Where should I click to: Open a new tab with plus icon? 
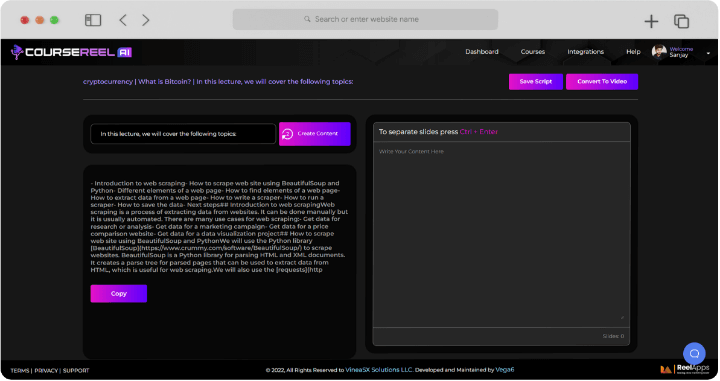tap(651, 21)
